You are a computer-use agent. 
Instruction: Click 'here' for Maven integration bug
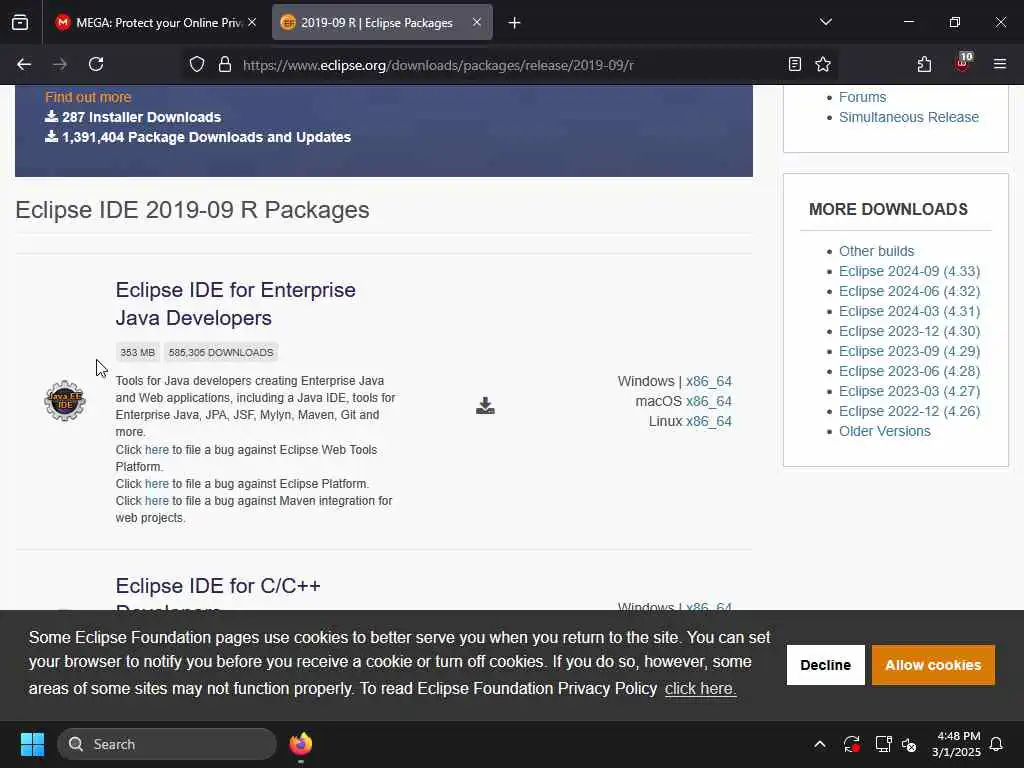point(157,501)
